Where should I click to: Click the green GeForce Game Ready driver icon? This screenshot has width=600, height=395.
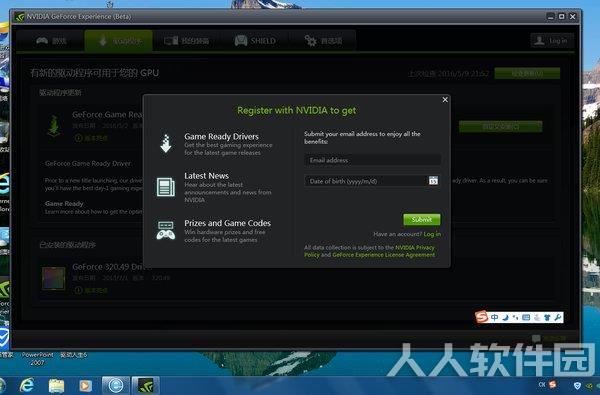[54, 126]
